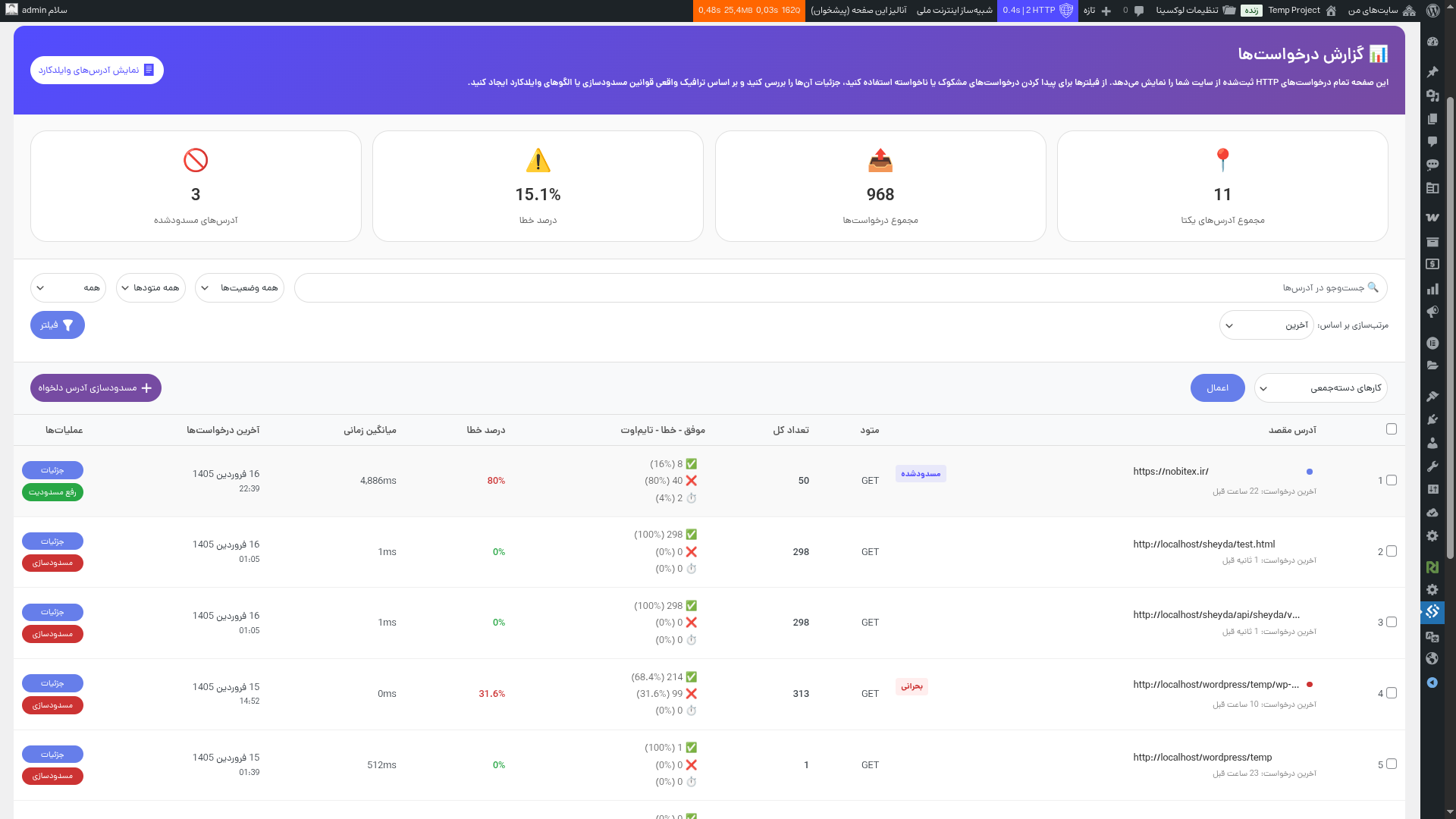Open Dashboard gauge icon in sidebar
Viewport: 1456px width, 819px height.
point(1432,42)
